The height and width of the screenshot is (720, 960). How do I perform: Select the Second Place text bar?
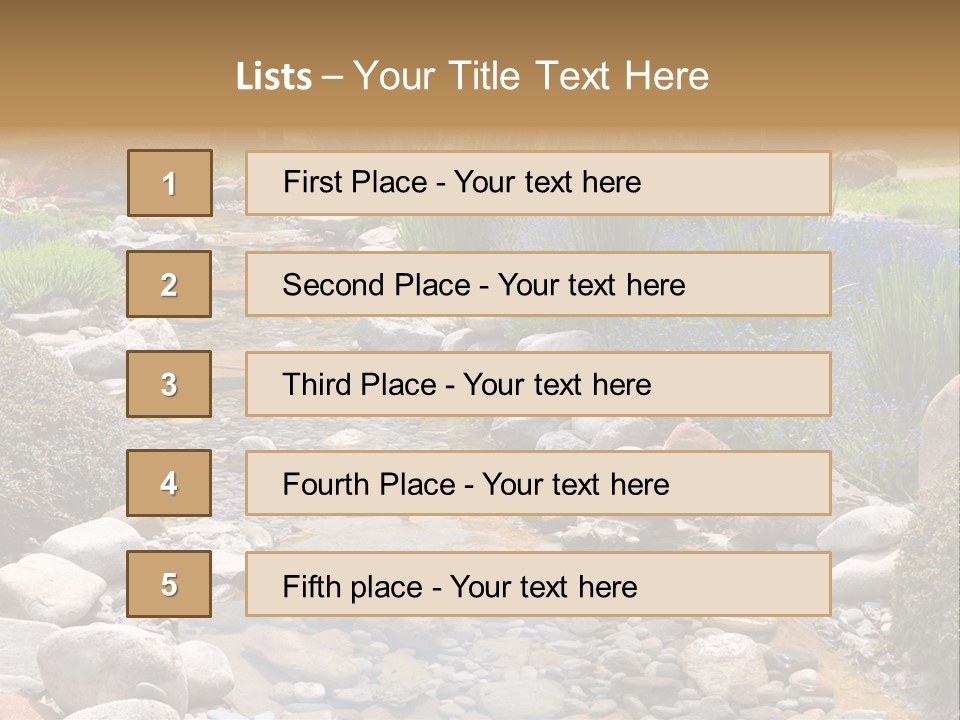point(538,284)
